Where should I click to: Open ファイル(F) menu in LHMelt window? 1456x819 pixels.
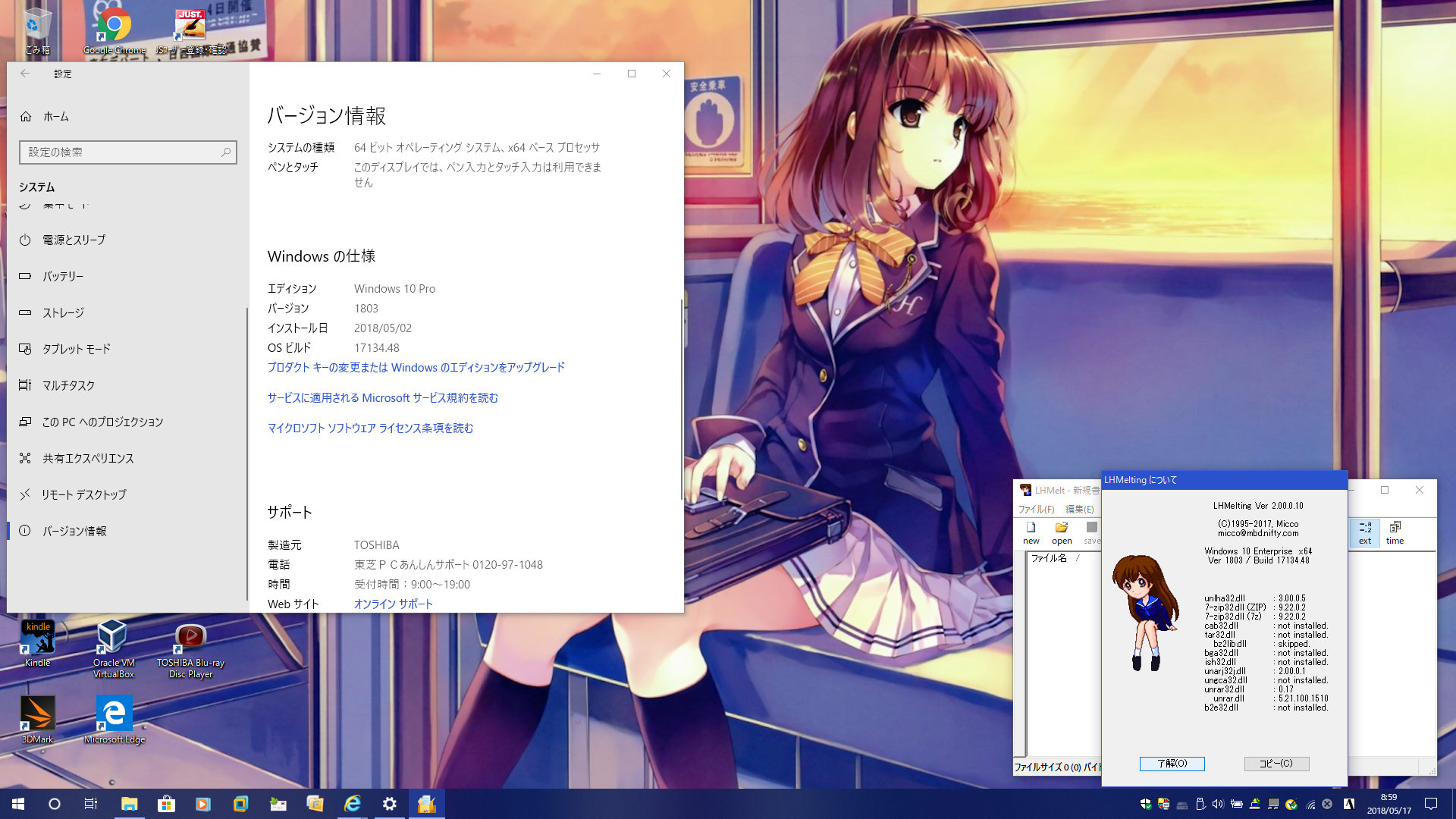(1036, 510)
